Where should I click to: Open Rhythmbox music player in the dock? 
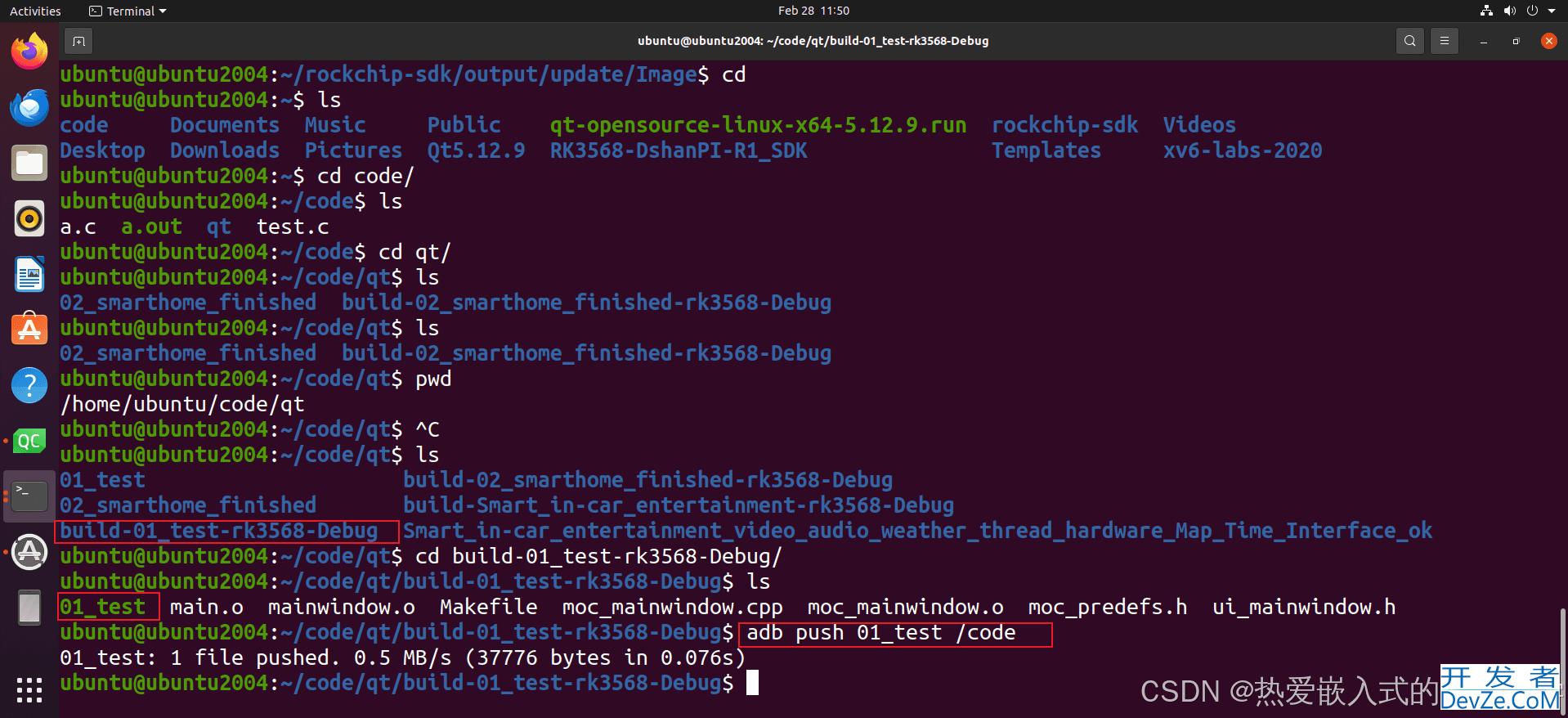29,218
